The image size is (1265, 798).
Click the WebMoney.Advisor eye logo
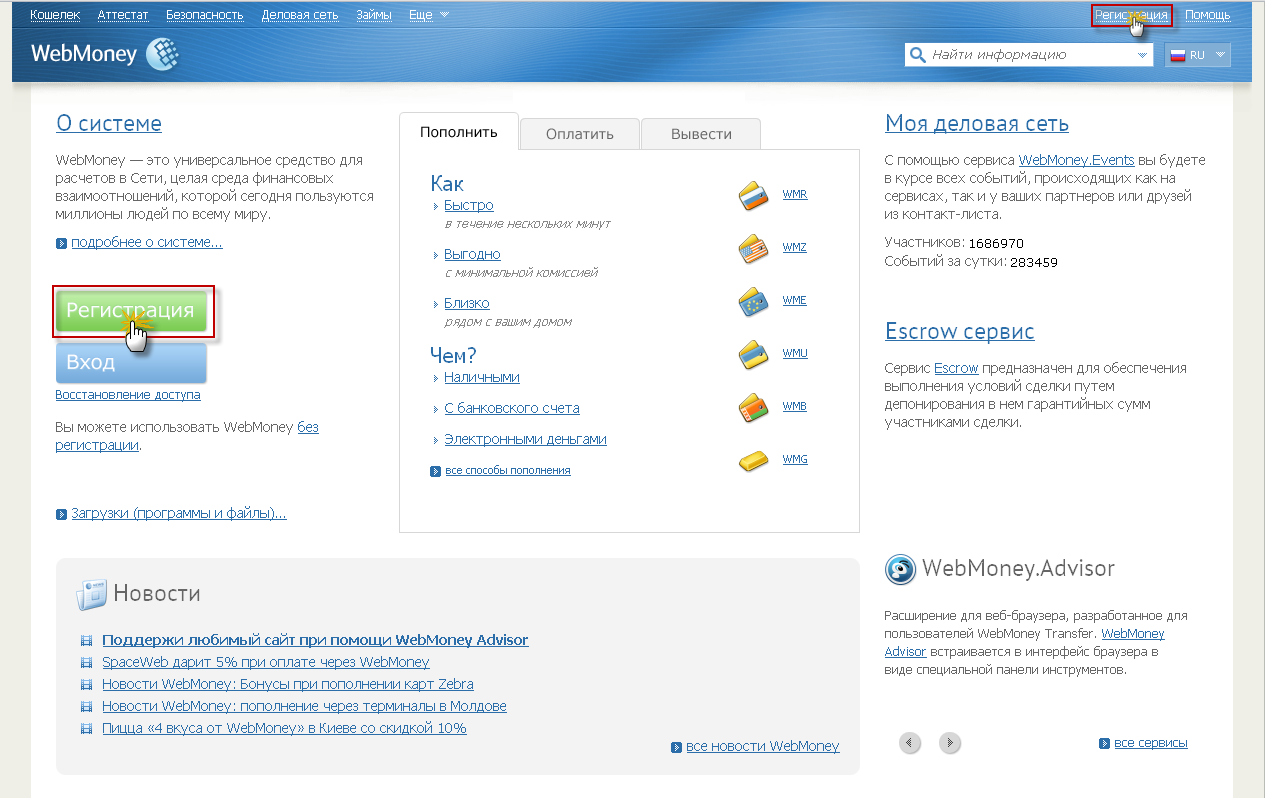900,569
